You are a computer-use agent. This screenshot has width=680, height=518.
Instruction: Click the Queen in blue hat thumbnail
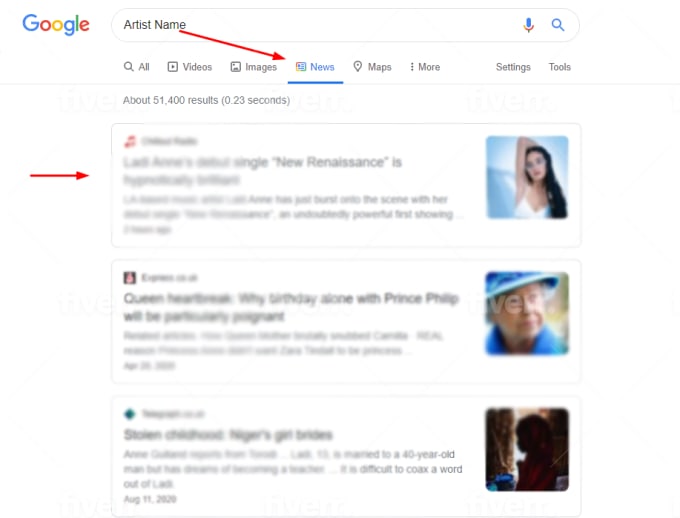point(527,313)
